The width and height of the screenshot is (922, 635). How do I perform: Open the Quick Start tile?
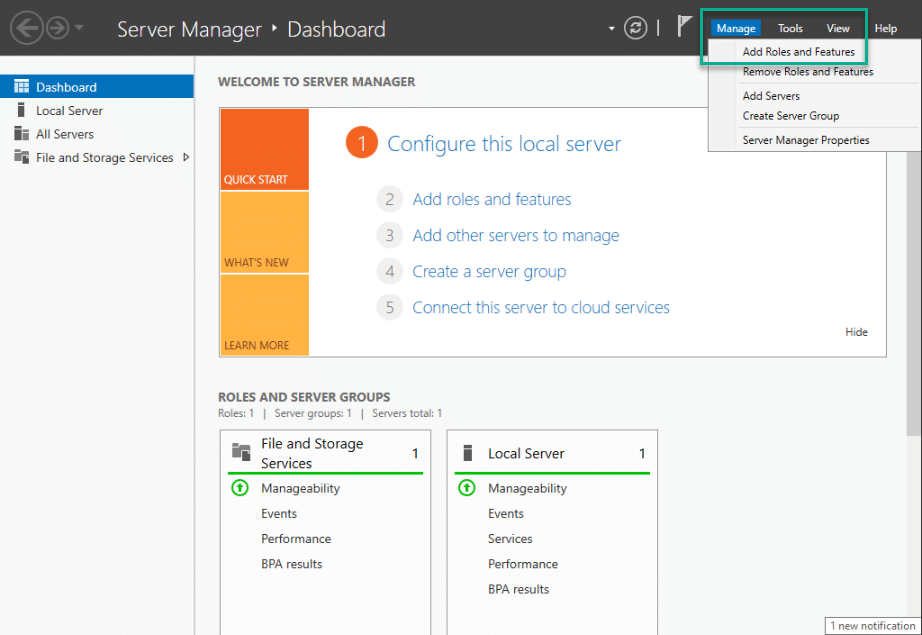265,149
